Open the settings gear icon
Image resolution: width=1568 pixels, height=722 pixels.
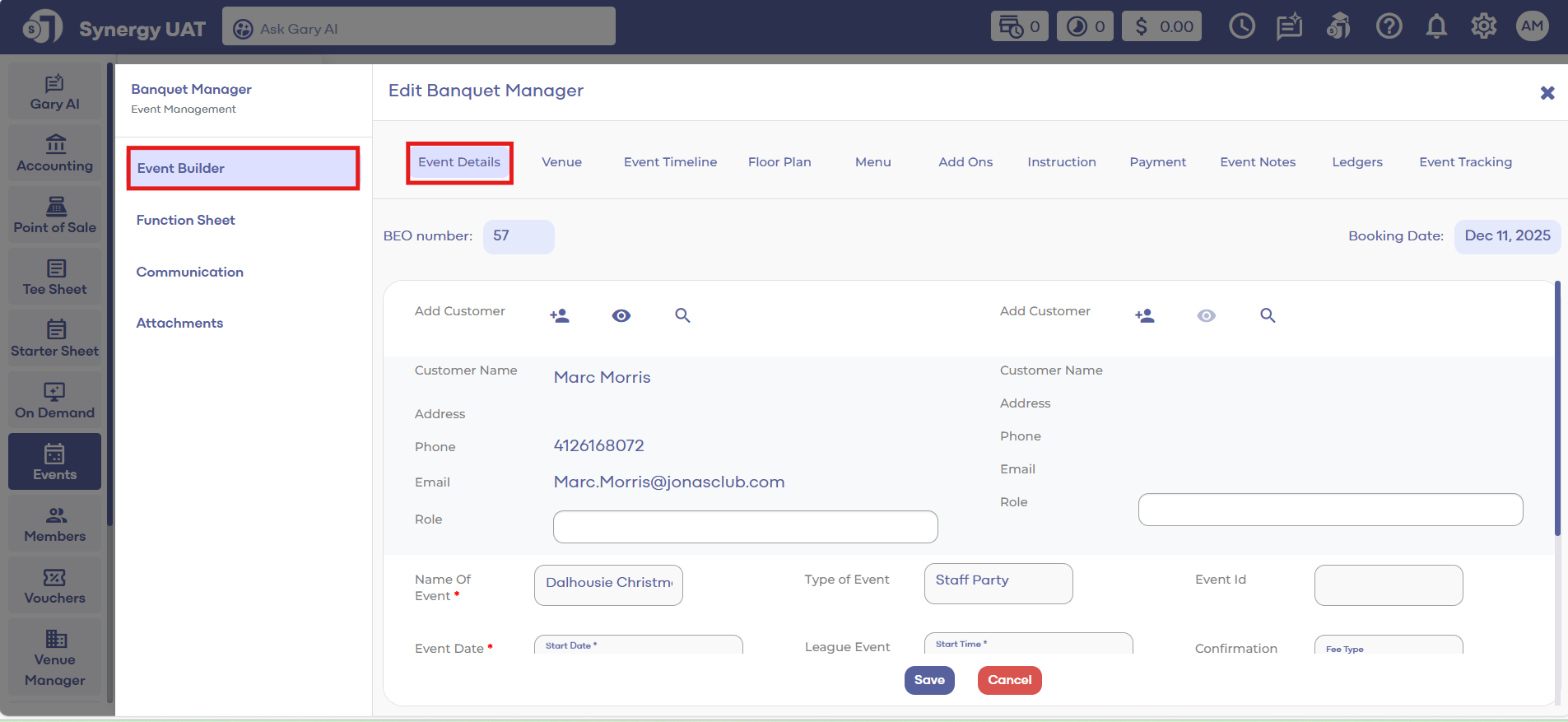[1483, 26]
